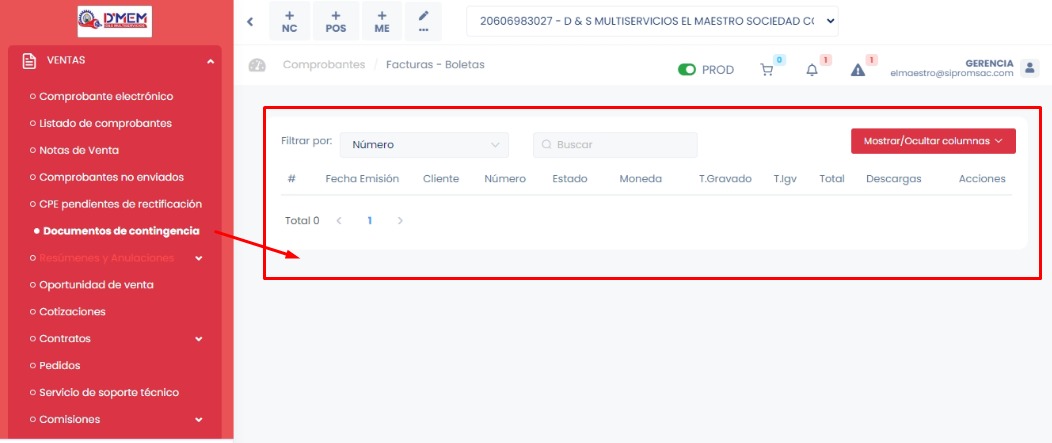
Task: Click the pencil edit shortcut button
Action: (x=424, y=21)
